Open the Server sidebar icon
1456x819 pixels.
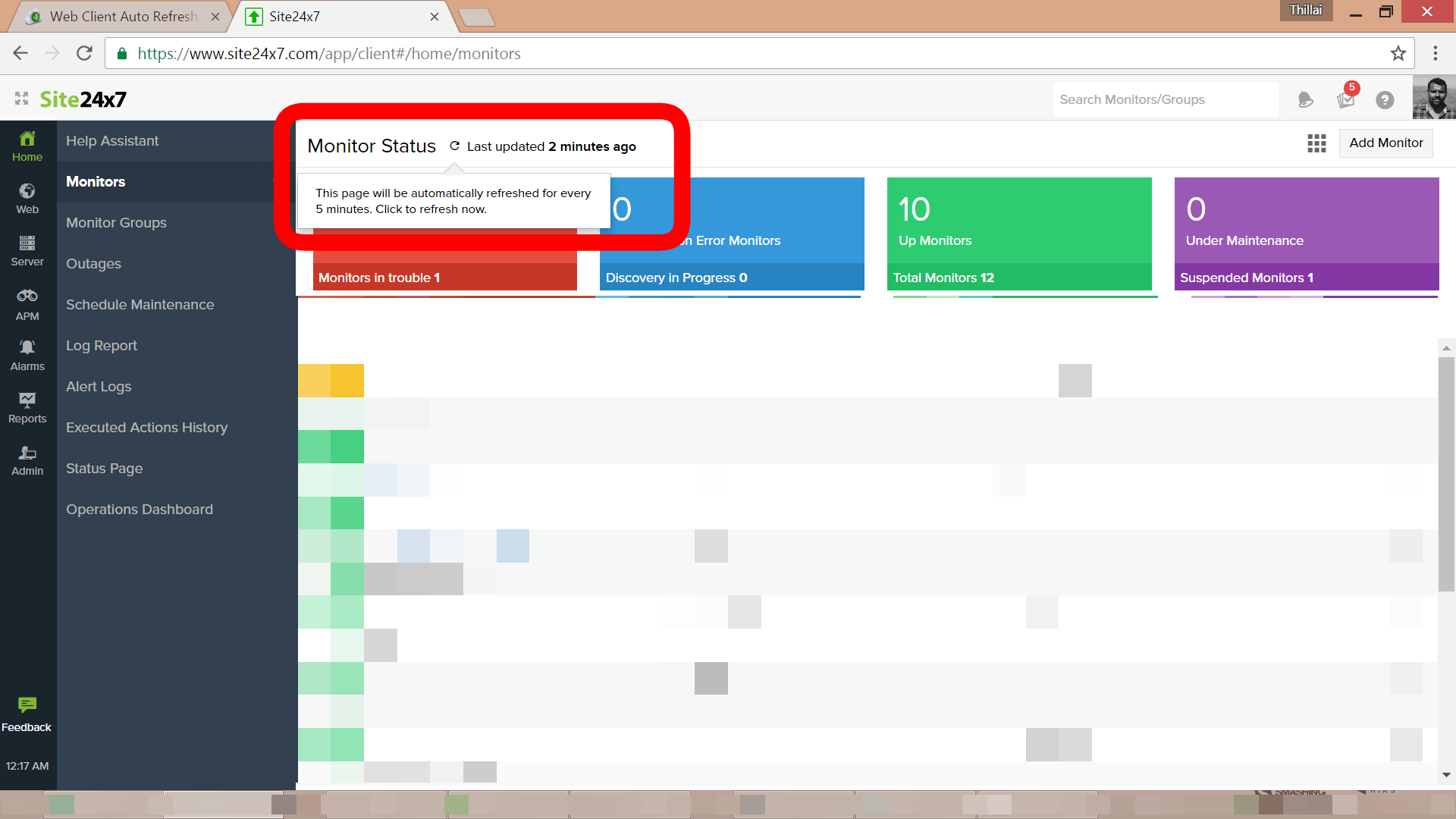coord(27,243)
